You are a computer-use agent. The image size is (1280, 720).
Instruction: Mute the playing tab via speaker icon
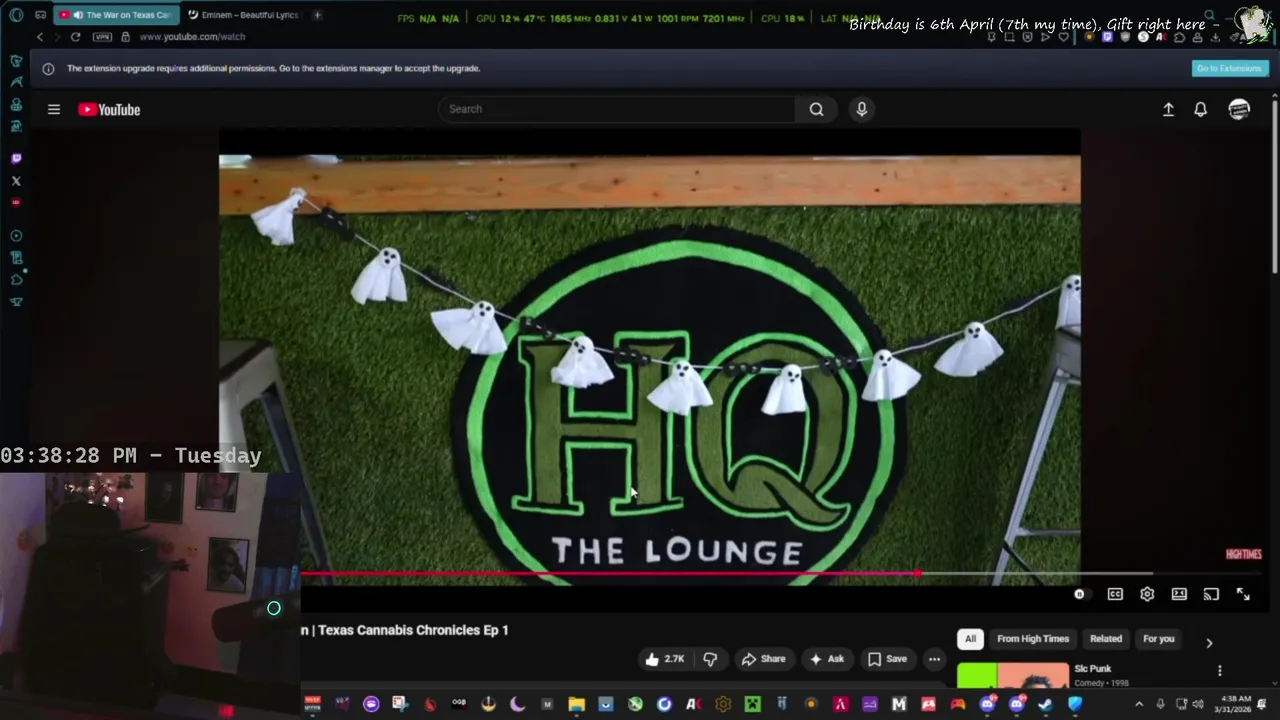77,15
